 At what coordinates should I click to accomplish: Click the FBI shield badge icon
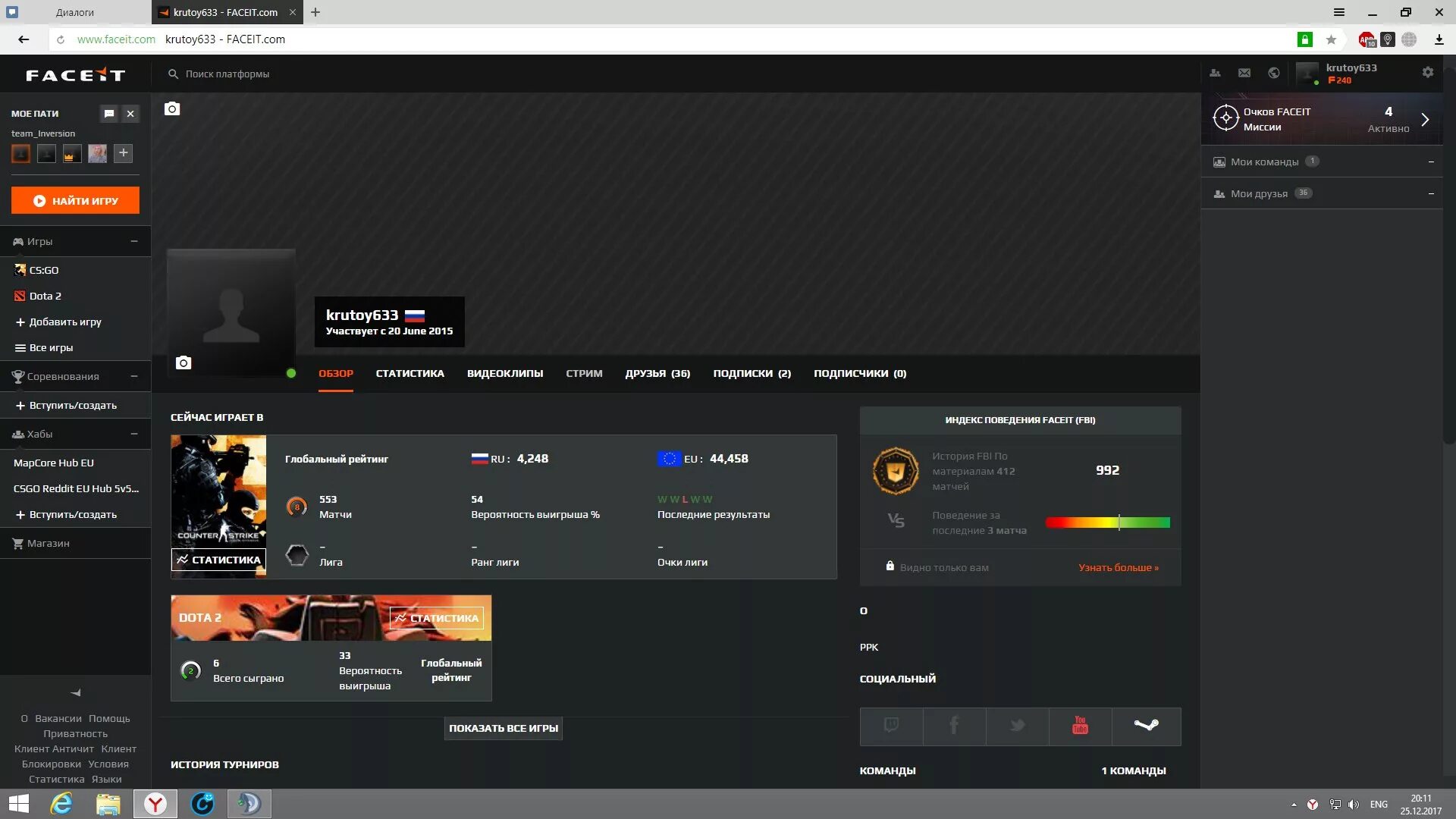point(896,471)
